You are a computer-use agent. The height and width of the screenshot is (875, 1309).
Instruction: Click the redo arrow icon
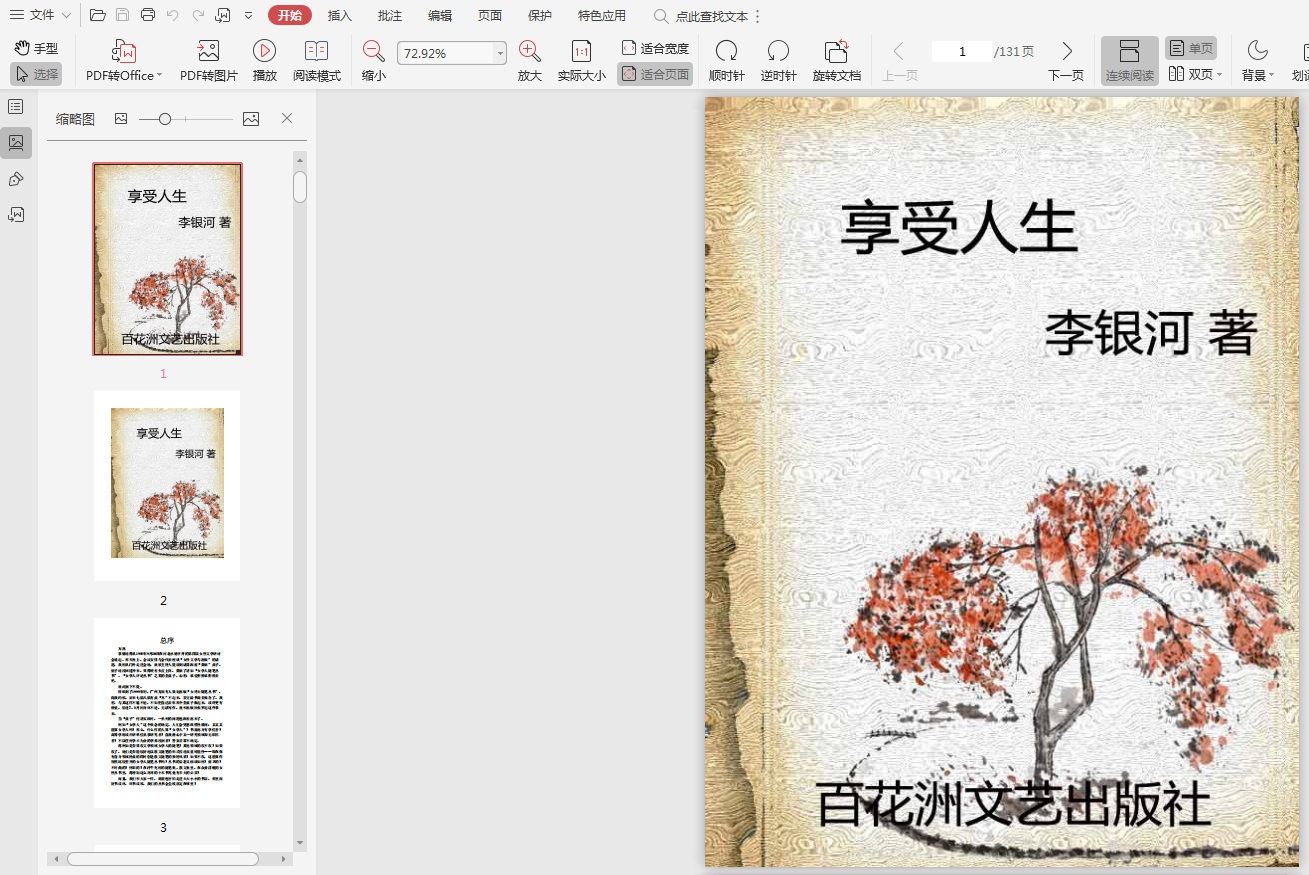coord(198,15)
